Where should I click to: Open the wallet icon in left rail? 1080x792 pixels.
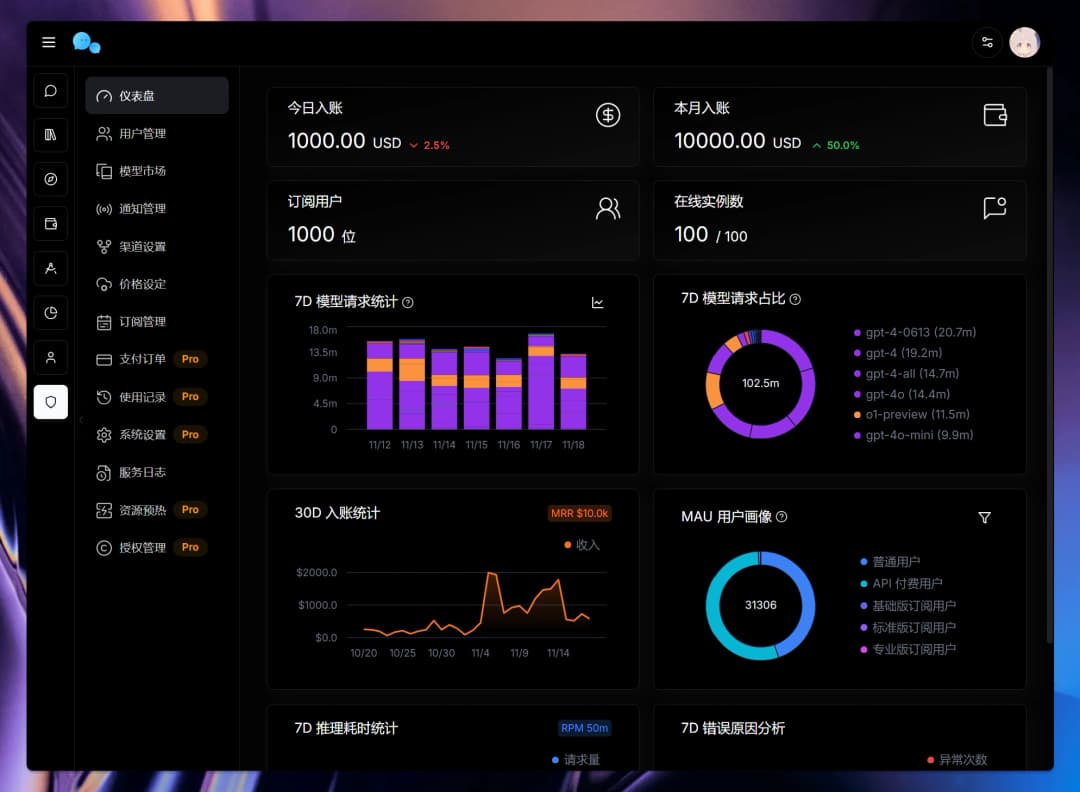click(51, 223)
